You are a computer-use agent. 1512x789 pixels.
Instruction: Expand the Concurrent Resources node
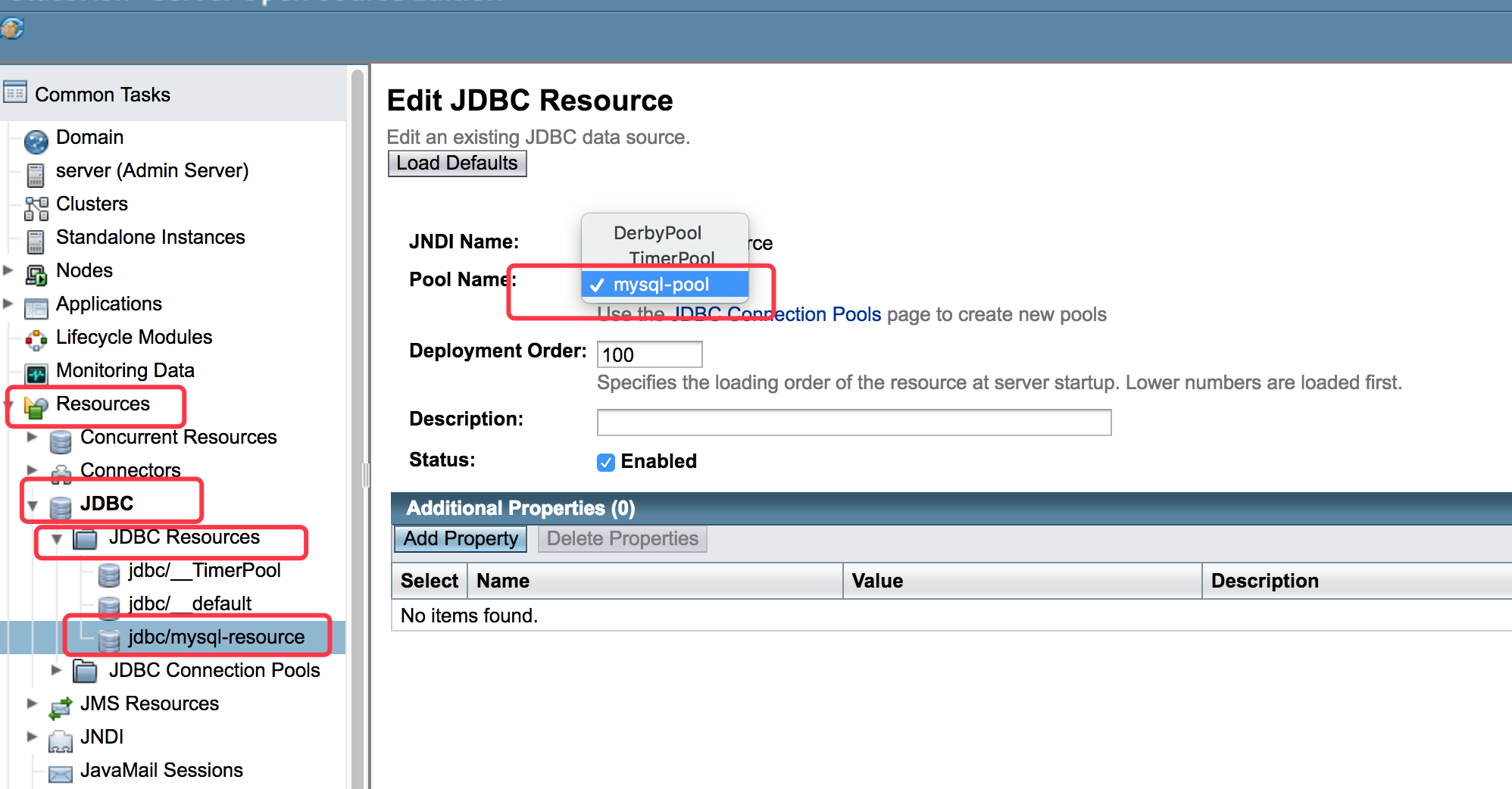32,437
